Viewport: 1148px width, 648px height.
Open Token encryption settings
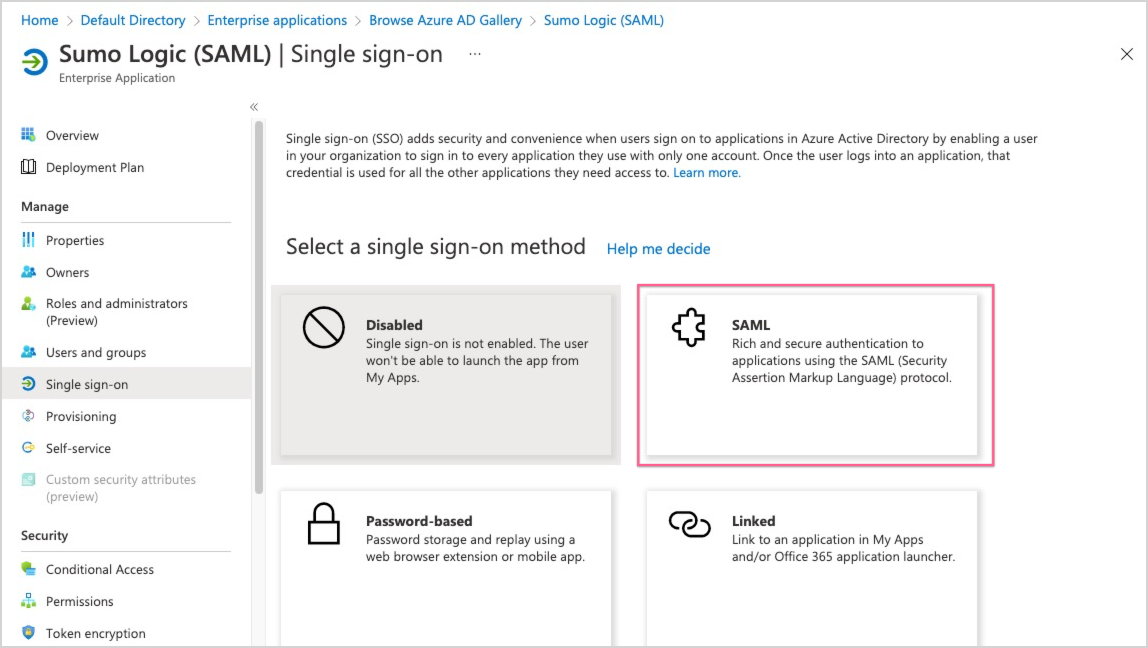coord(96,633)
